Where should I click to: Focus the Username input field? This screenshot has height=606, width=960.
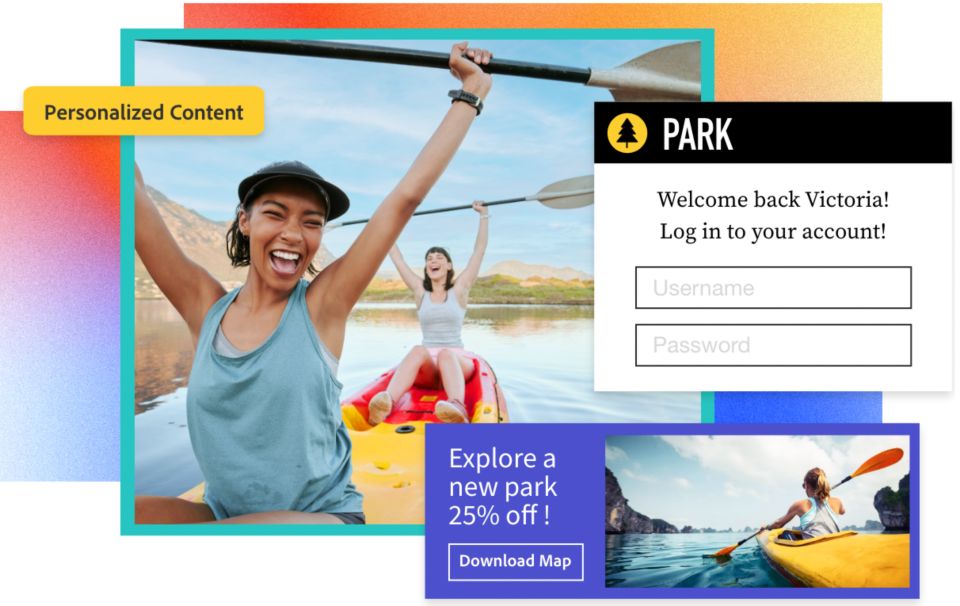(773, 288)
